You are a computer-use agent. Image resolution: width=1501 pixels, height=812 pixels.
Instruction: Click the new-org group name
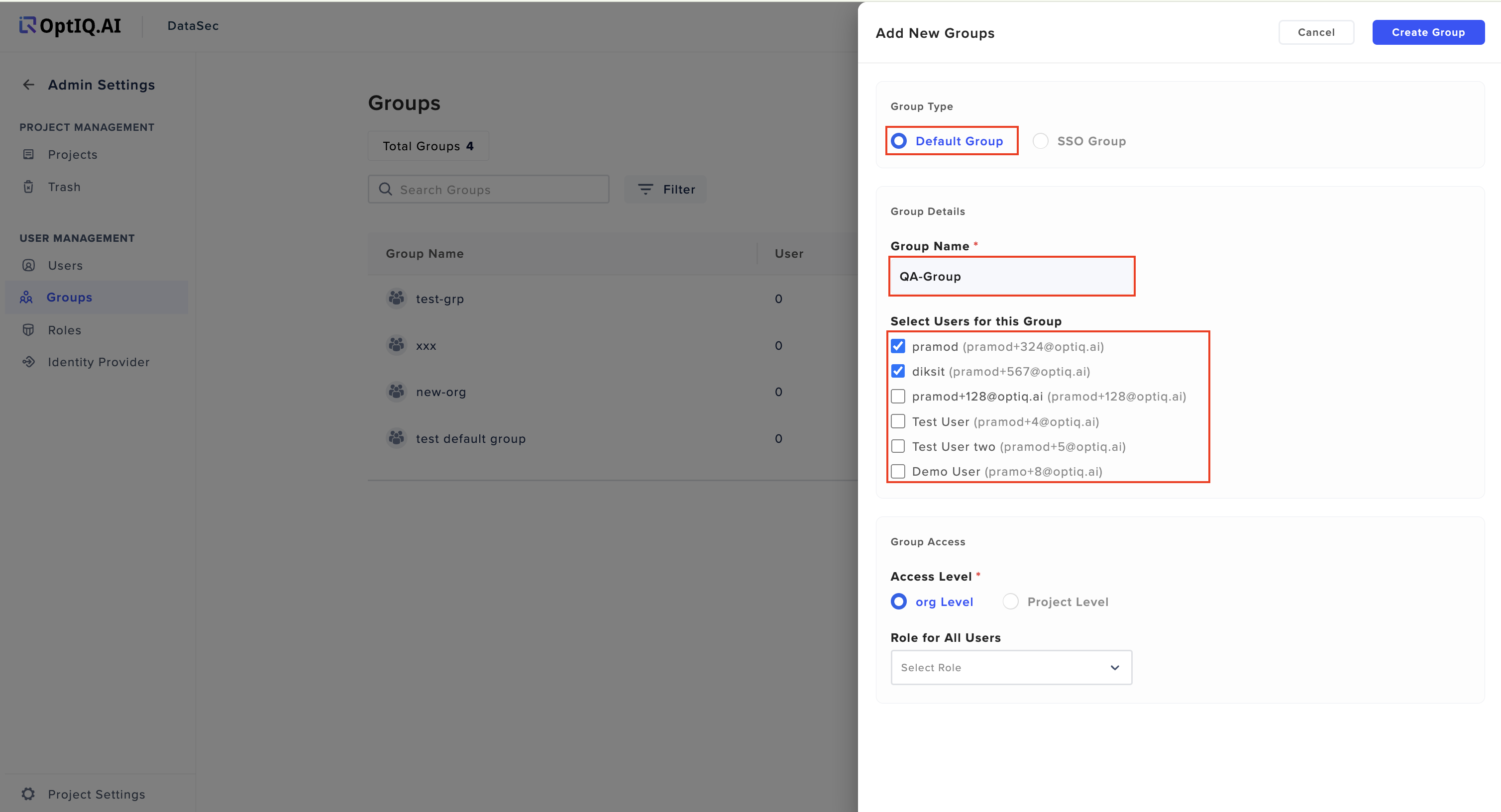(x=441, y=392)
